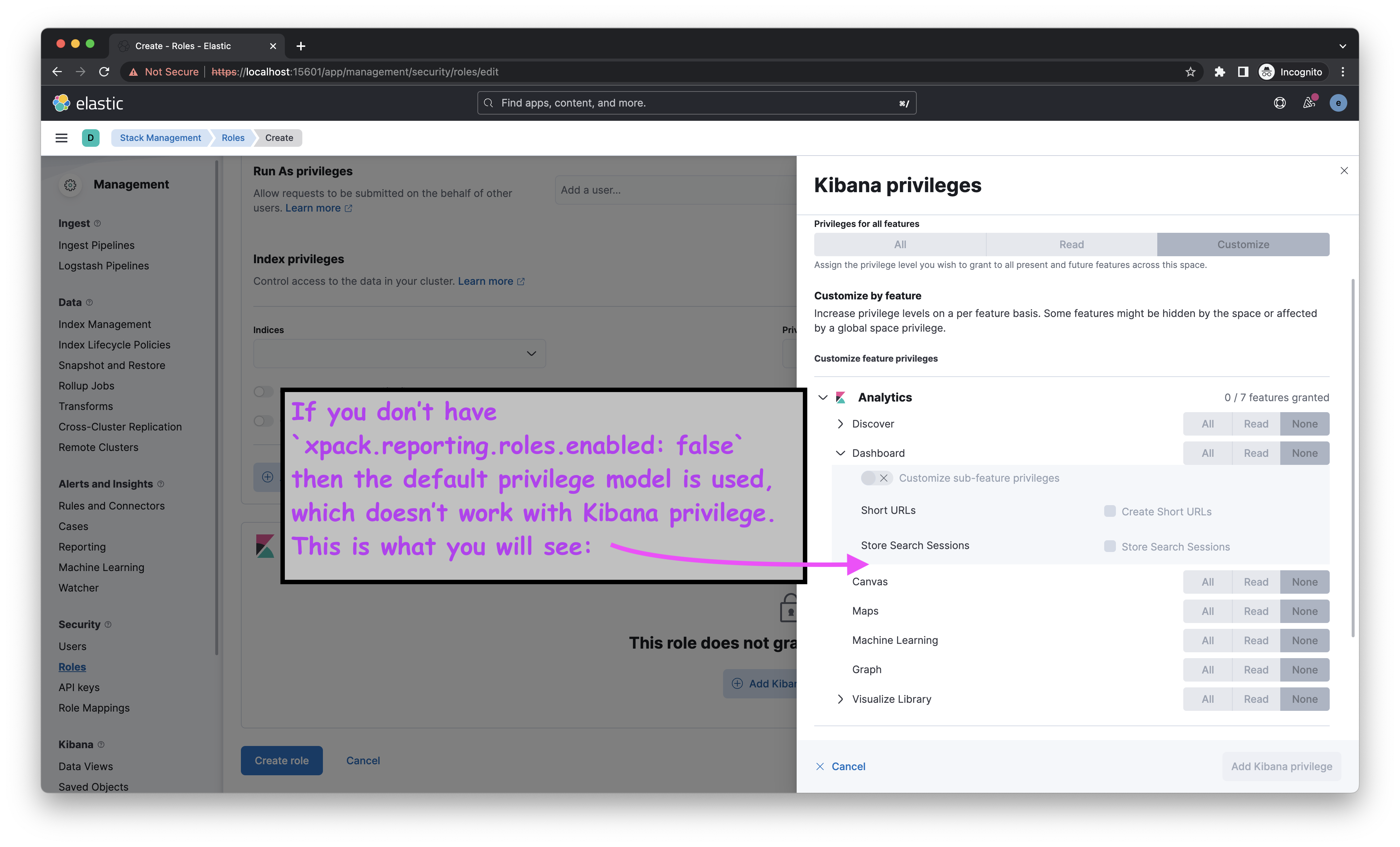
Task: Click the Analytics feature logo icon
Action: [x=840, y=397]
